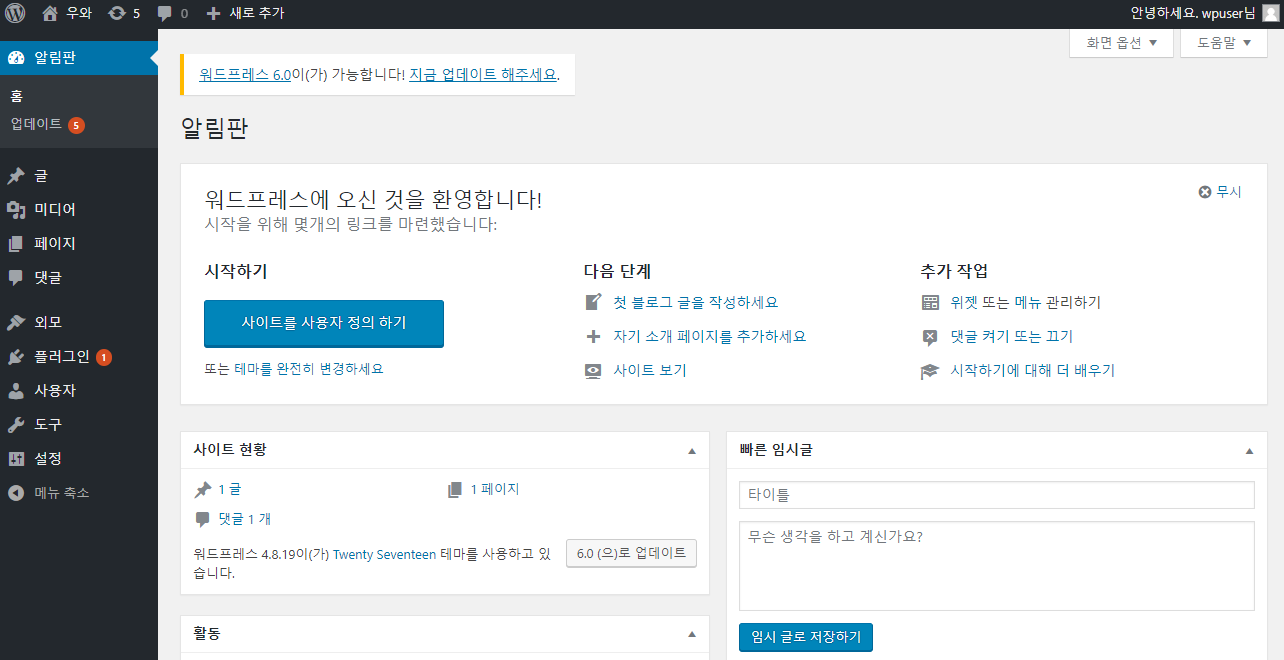Click plus icon beside 자기 소개 페이지를 추가하세요
1284x660 pixels.
[594, 336]
